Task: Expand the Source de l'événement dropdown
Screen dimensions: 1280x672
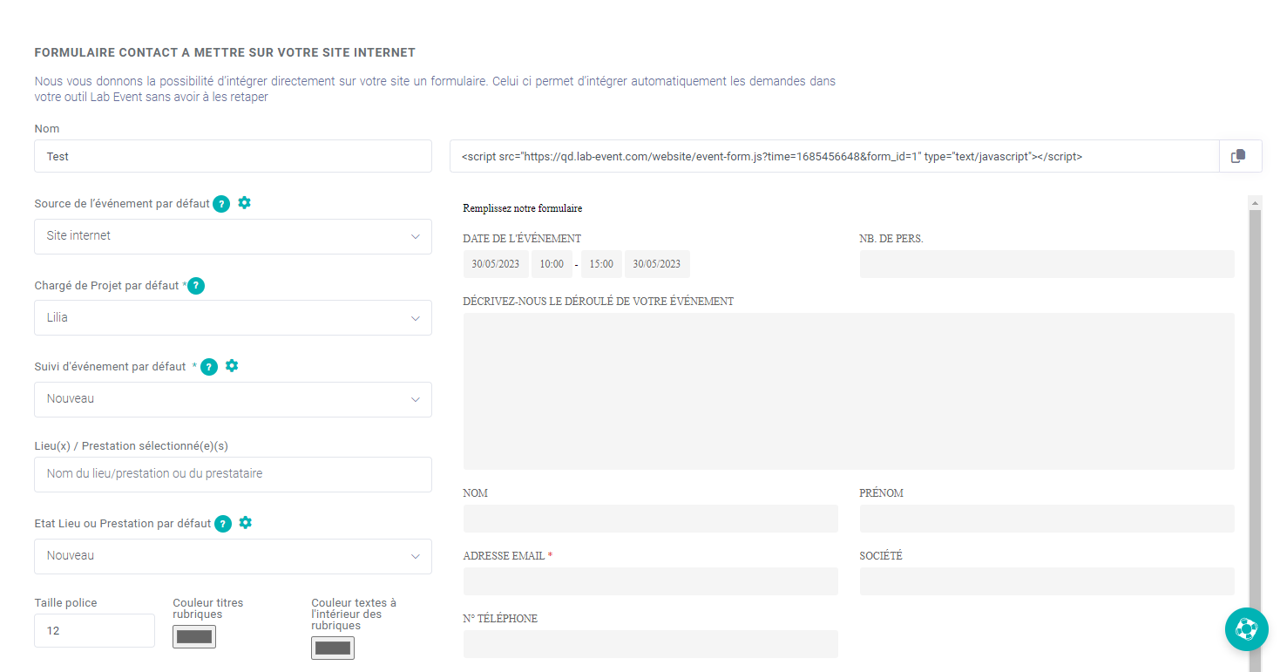Action: point(233,237)
